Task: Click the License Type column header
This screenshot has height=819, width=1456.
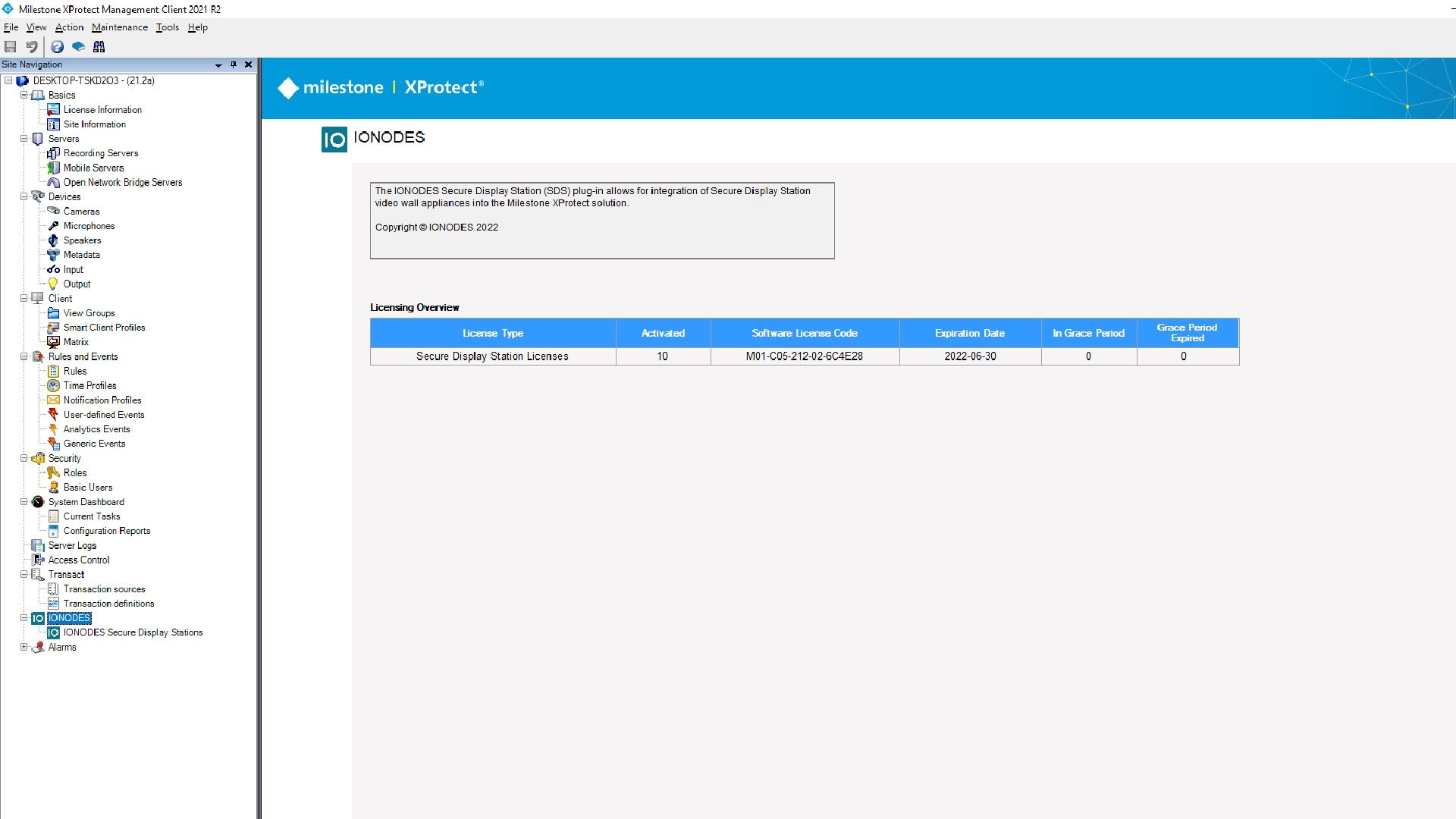Action: pos(493,333)
